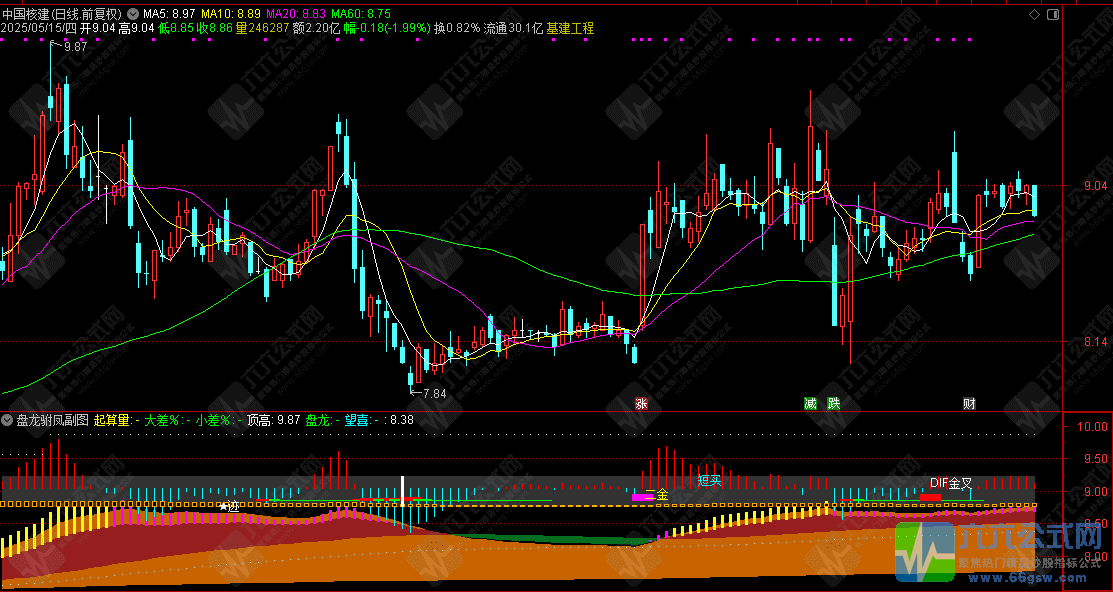Click the 基建工程 sector link
Image resolution: width=1113 pixels, height=592 pixels.
click(570, 29)
